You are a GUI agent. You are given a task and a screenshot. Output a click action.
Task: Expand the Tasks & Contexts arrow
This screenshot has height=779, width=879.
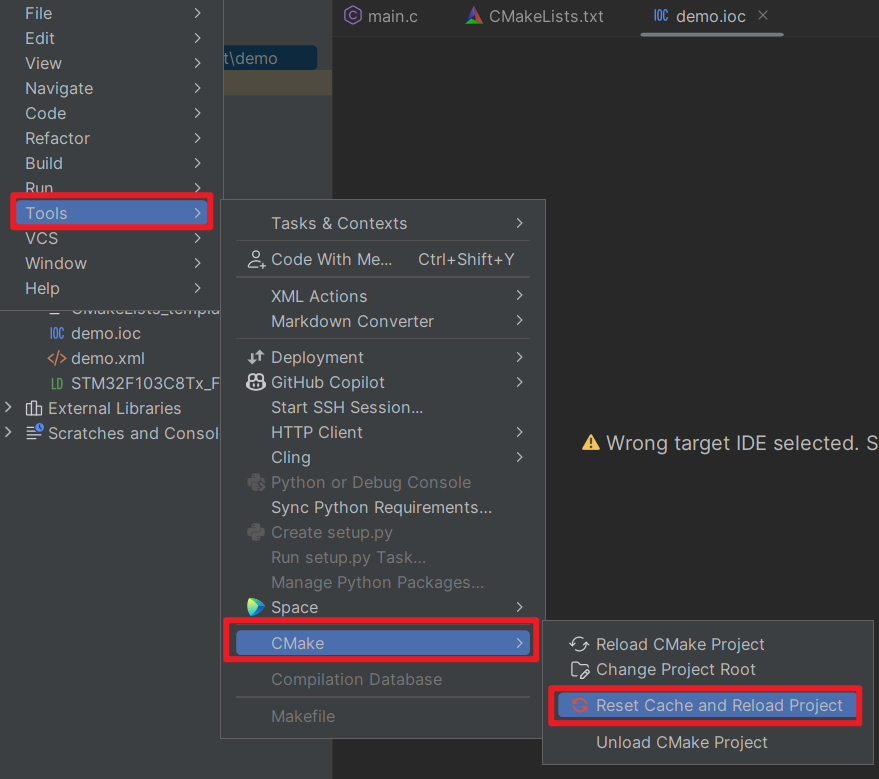click(519, 223)
